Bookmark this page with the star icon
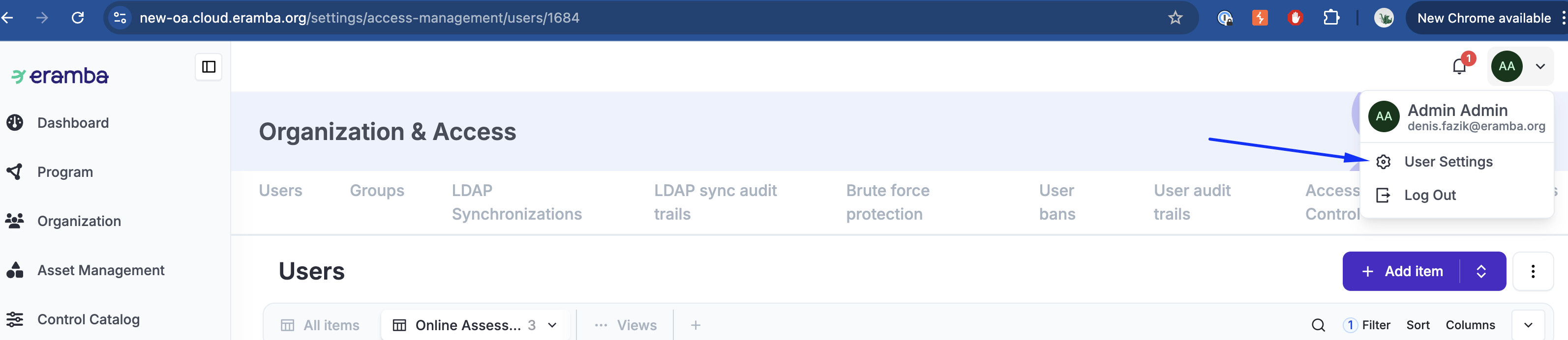 (1175, 18)
